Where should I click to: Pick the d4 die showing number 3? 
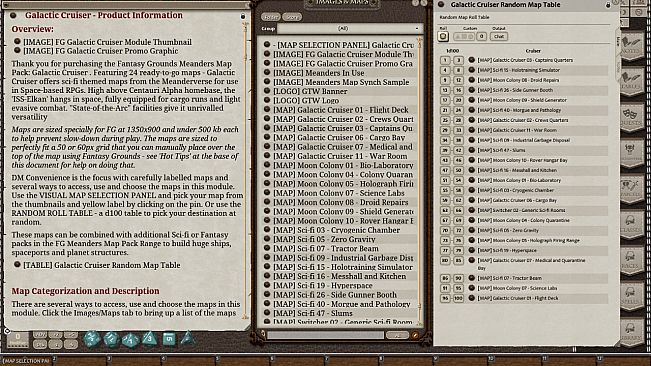pyautogui.click(x=149, y=339)
